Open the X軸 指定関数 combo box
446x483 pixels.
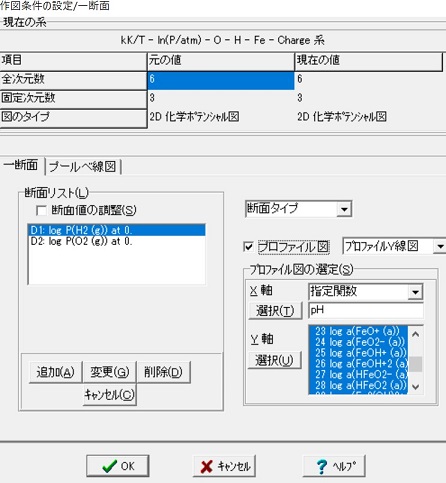click(x=415, y=292)
